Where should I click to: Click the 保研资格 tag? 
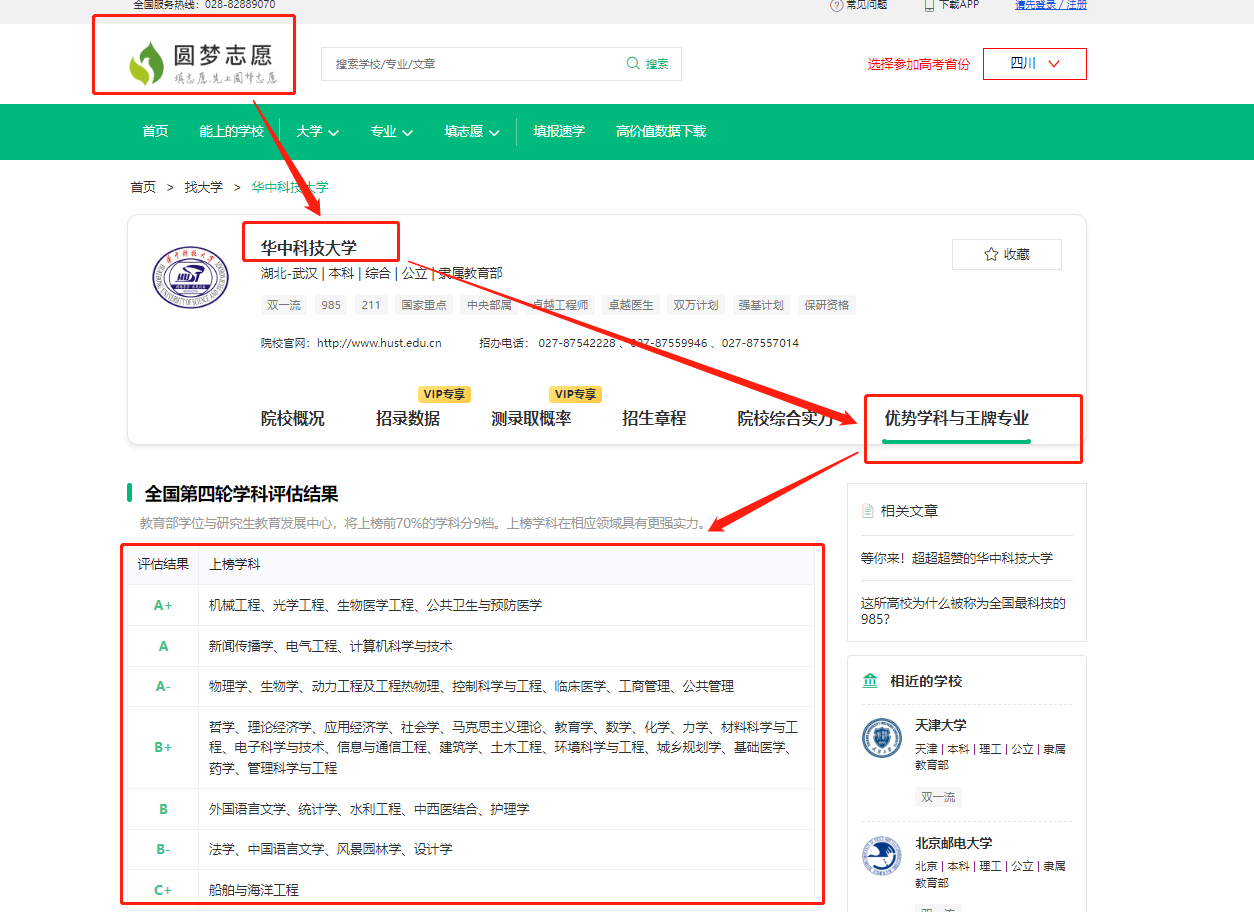(x=827, y=305)
